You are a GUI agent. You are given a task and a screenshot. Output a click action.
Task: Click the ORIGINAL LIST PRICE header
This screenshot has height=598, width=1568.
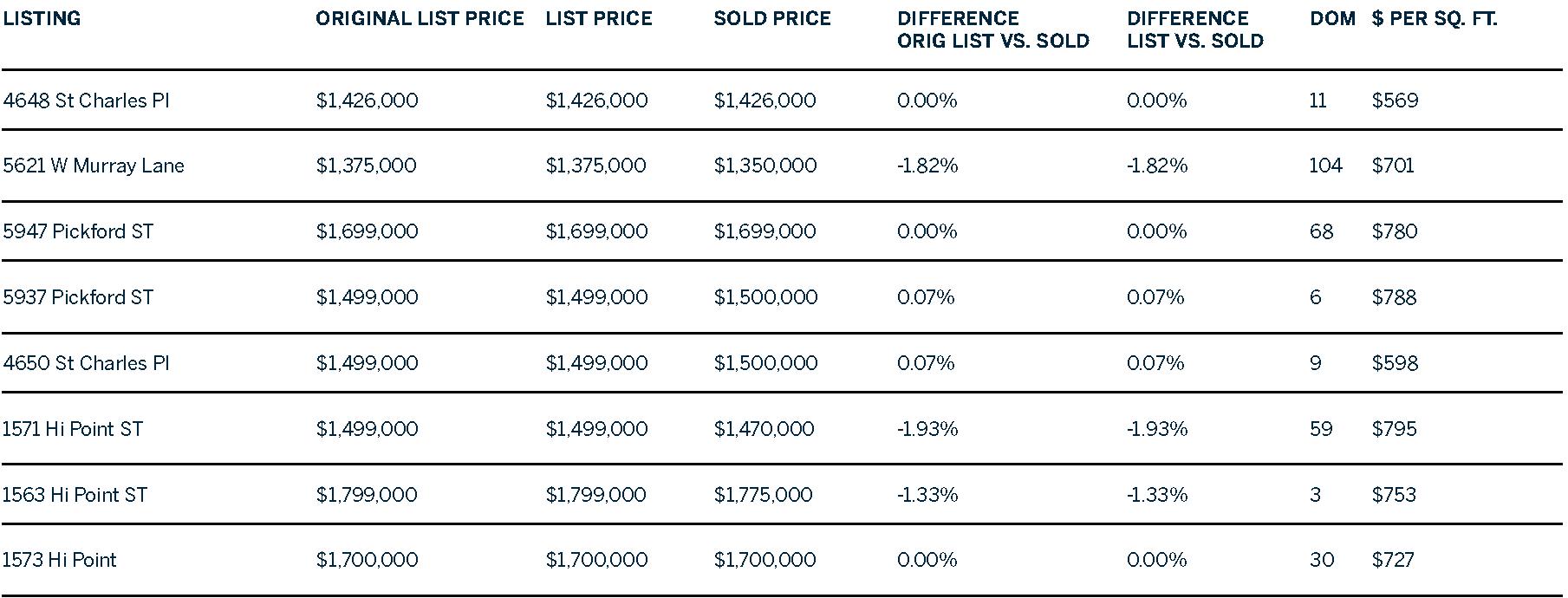(420, 18)
